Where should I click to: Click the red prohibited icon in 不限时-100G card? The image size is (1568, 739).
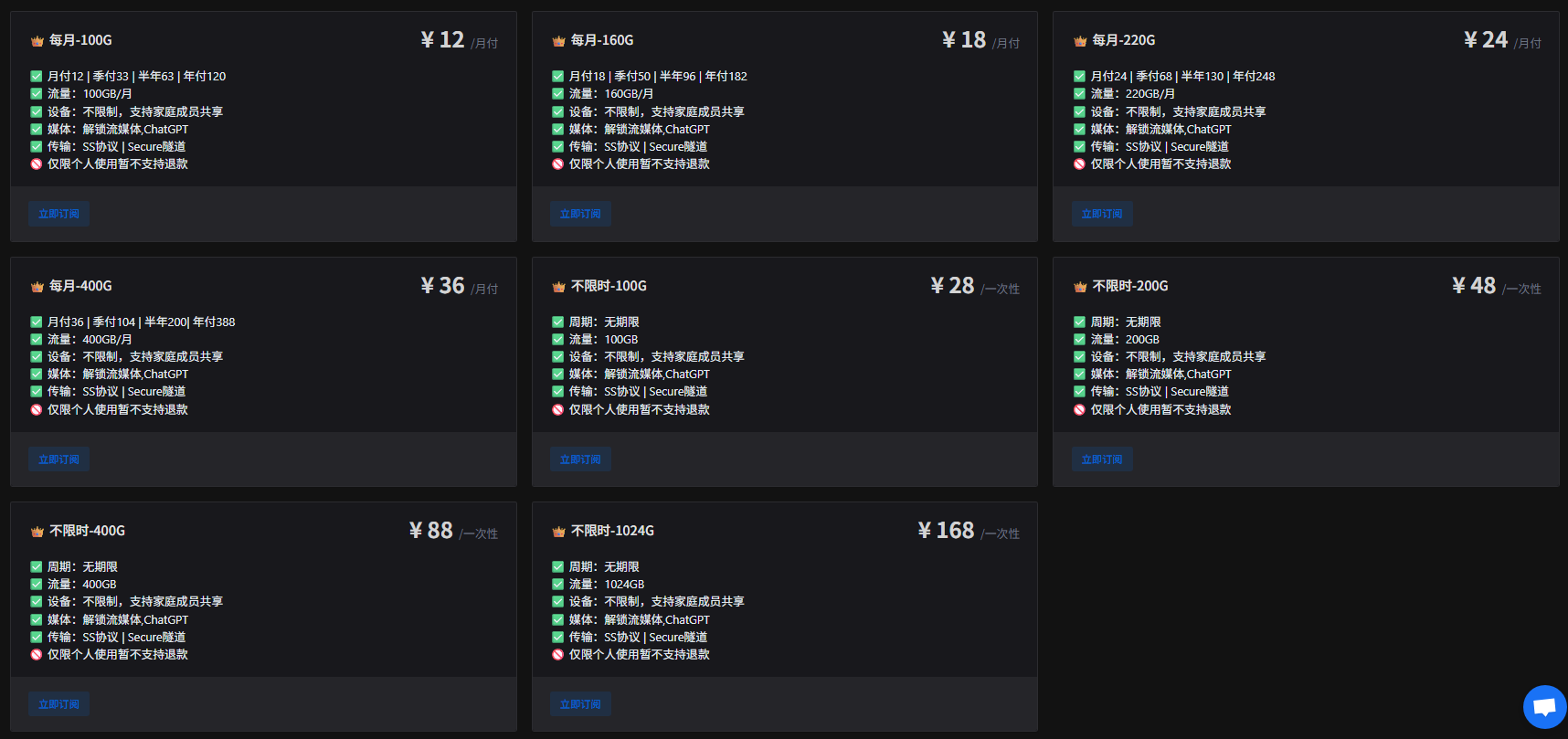click(557, 410)
